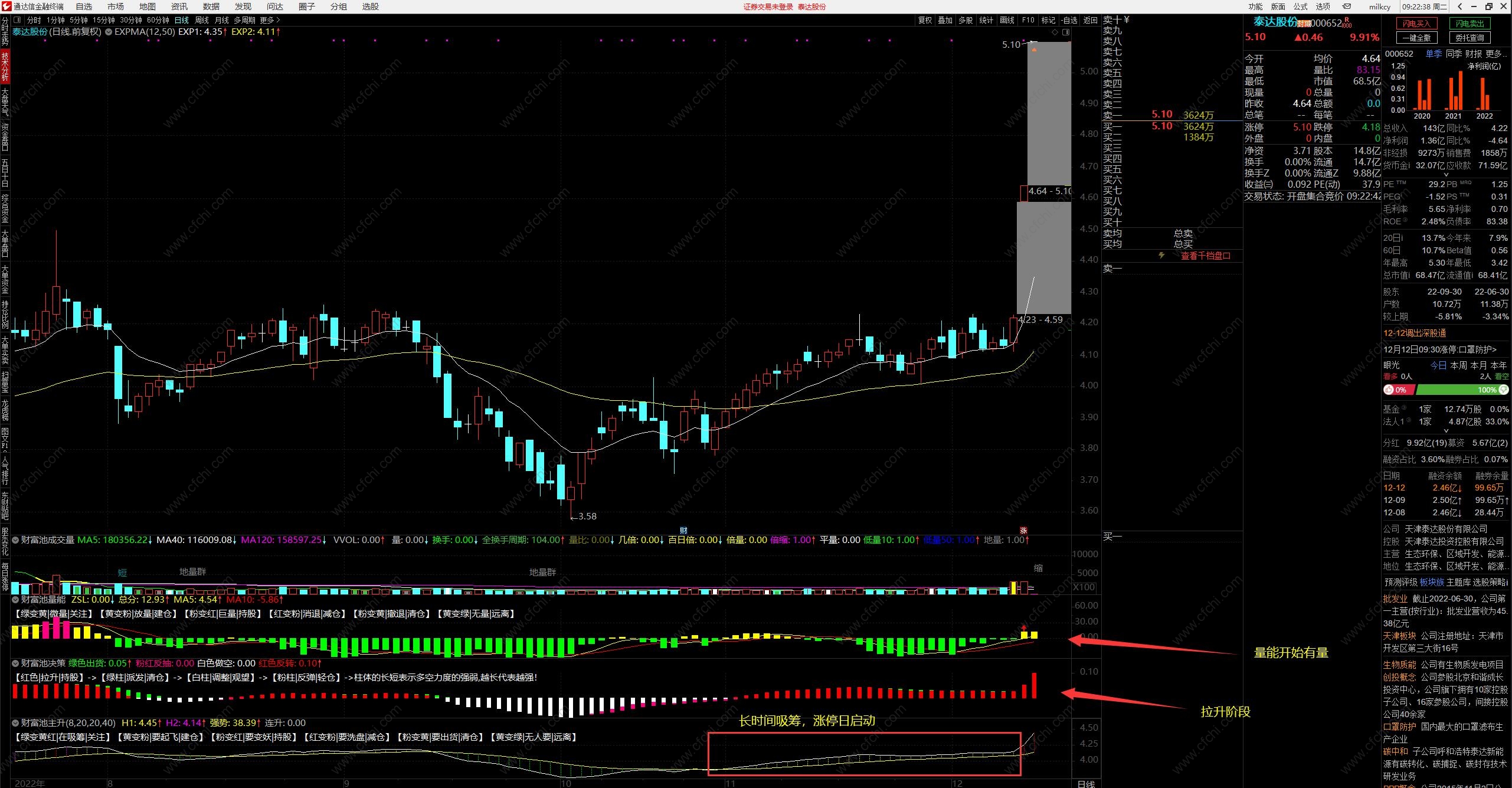
Task: Click the lightning icon beside 查看千档盘口
Action: tap(1161, 256)
